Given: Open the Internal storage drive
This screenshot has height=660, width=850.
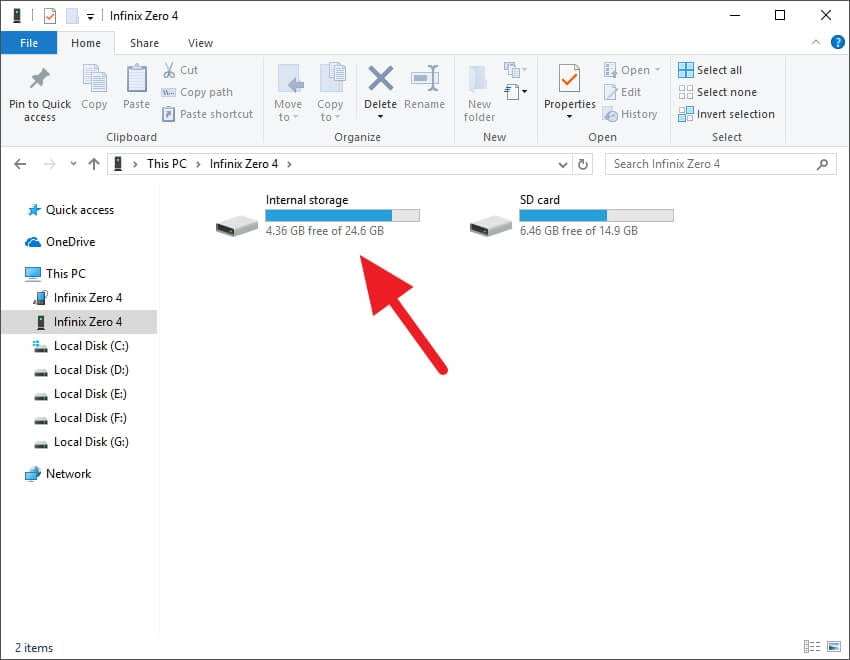Looking at the screenshot, I should 318,216.
